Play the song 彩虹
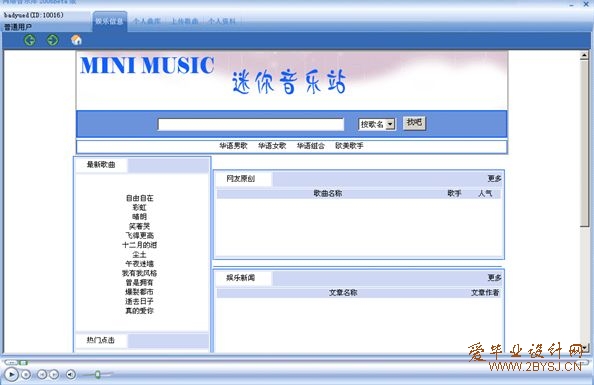This screenshot has height=385, width=594. (139, 208)
